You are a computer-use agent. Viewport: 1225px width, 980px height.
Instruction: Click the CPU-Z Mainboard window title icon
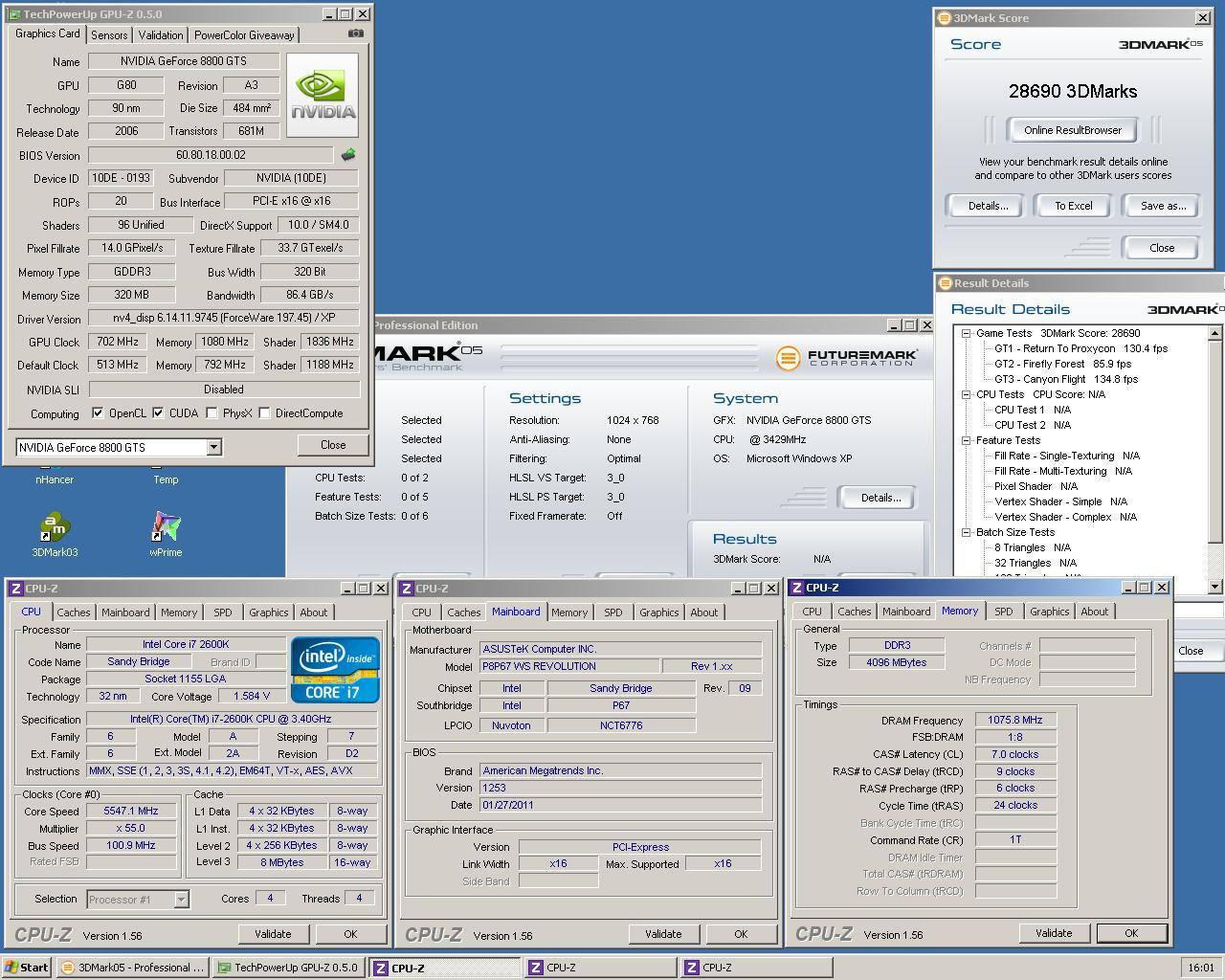click(x=406, y=589)
